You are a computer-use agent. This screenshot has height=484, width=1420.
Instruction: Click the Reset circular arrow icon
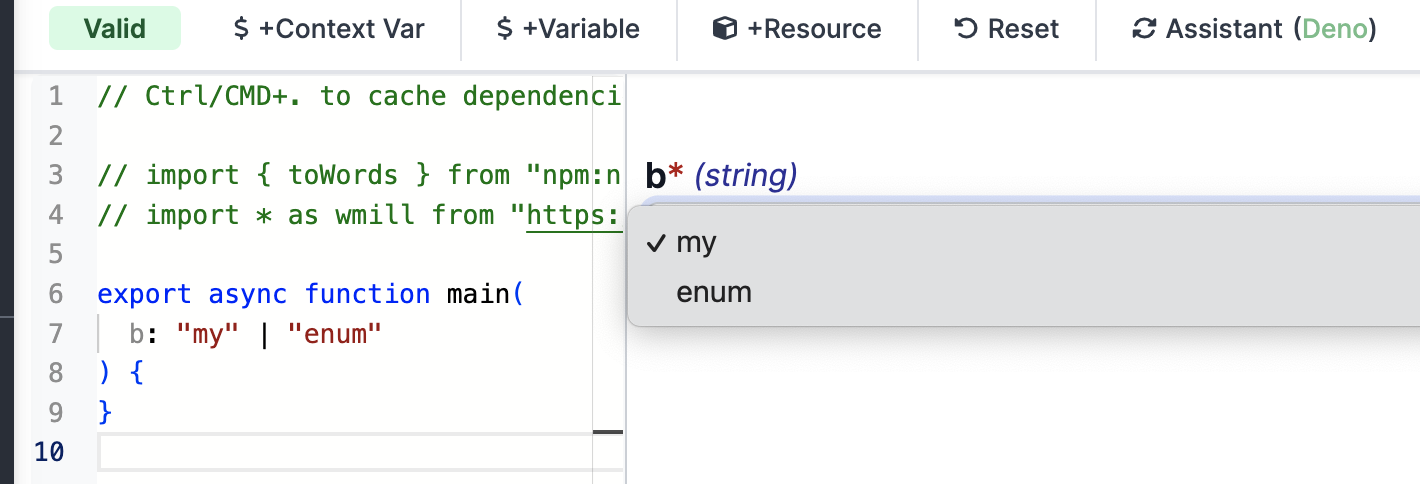[x=966, y=29]
